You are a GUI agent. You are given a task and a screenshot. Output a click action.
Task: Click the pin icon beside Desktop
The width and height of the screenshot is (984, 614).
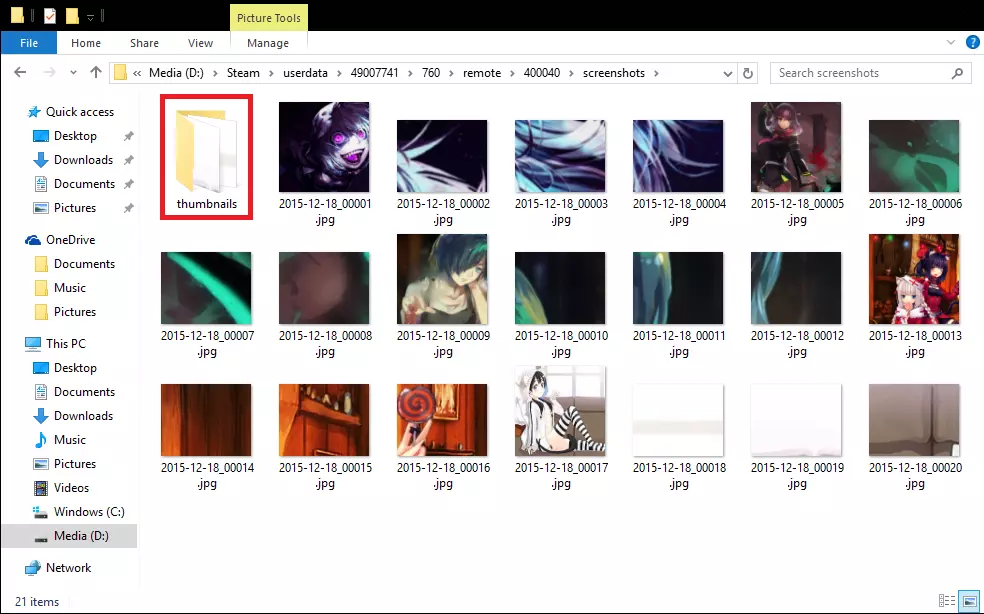pyautogui.click(x=129, y=136)
